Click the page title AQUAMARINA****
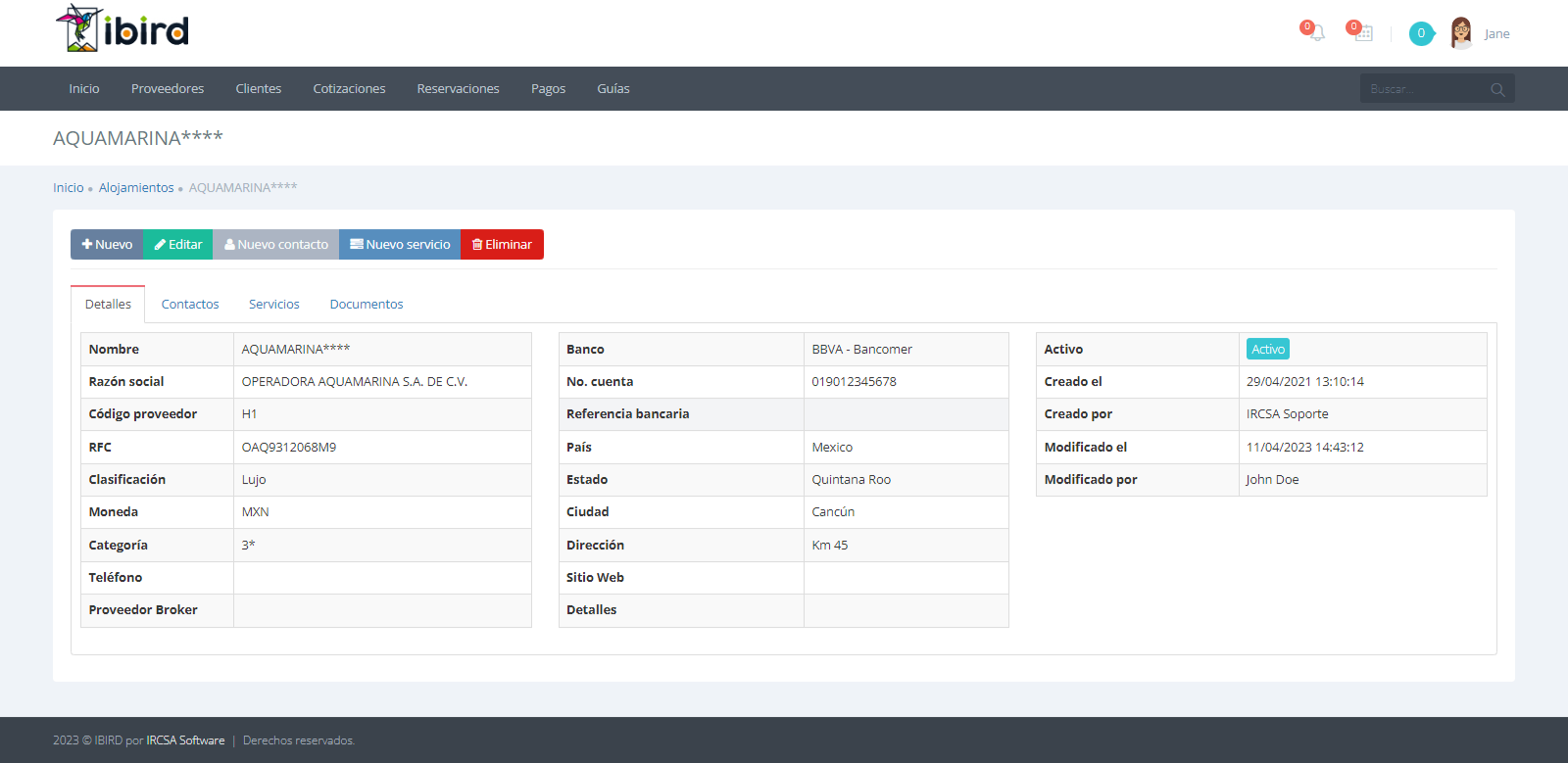The width and height of the screenshot is (1568, 763). 138,138
